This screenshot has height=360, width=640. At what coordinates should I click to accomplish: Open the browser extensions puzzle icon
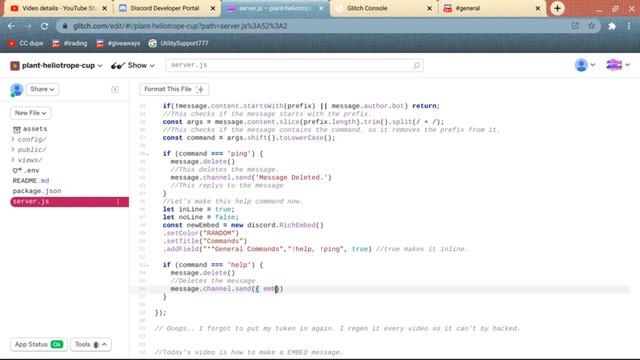pos(612,26)
